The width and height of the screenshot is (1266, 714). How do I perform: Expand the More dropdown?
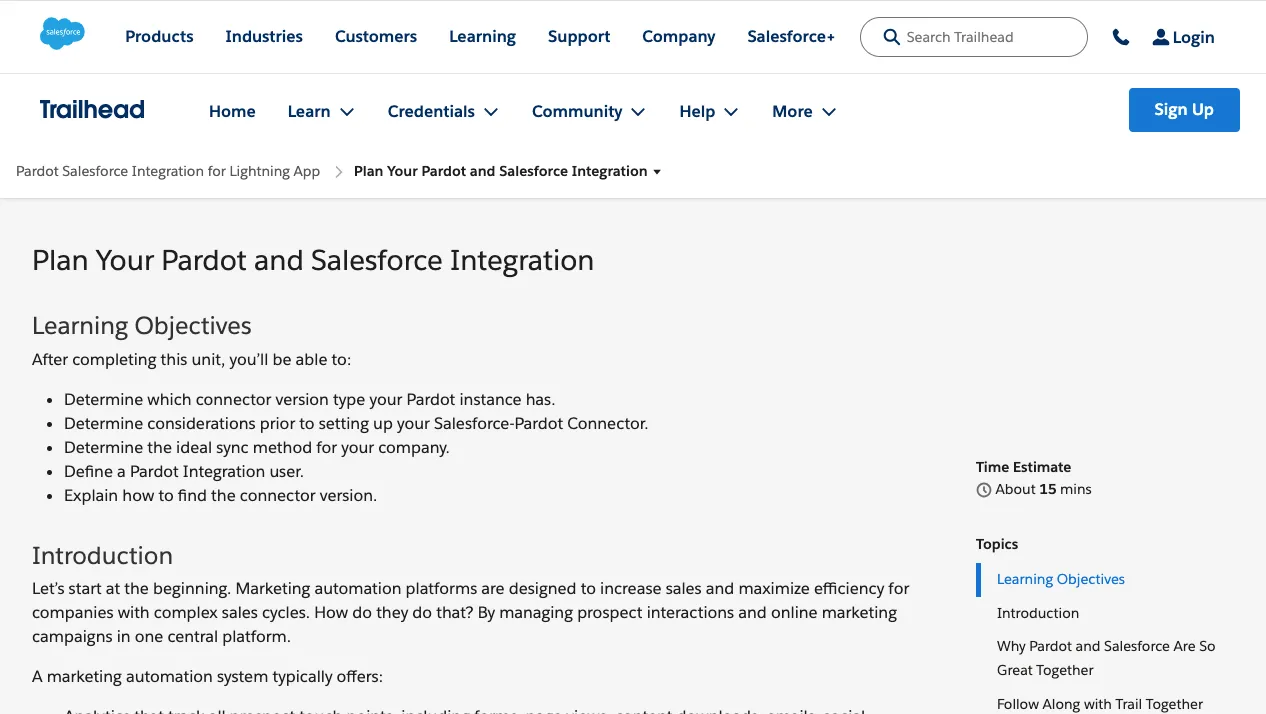point(804,111)
